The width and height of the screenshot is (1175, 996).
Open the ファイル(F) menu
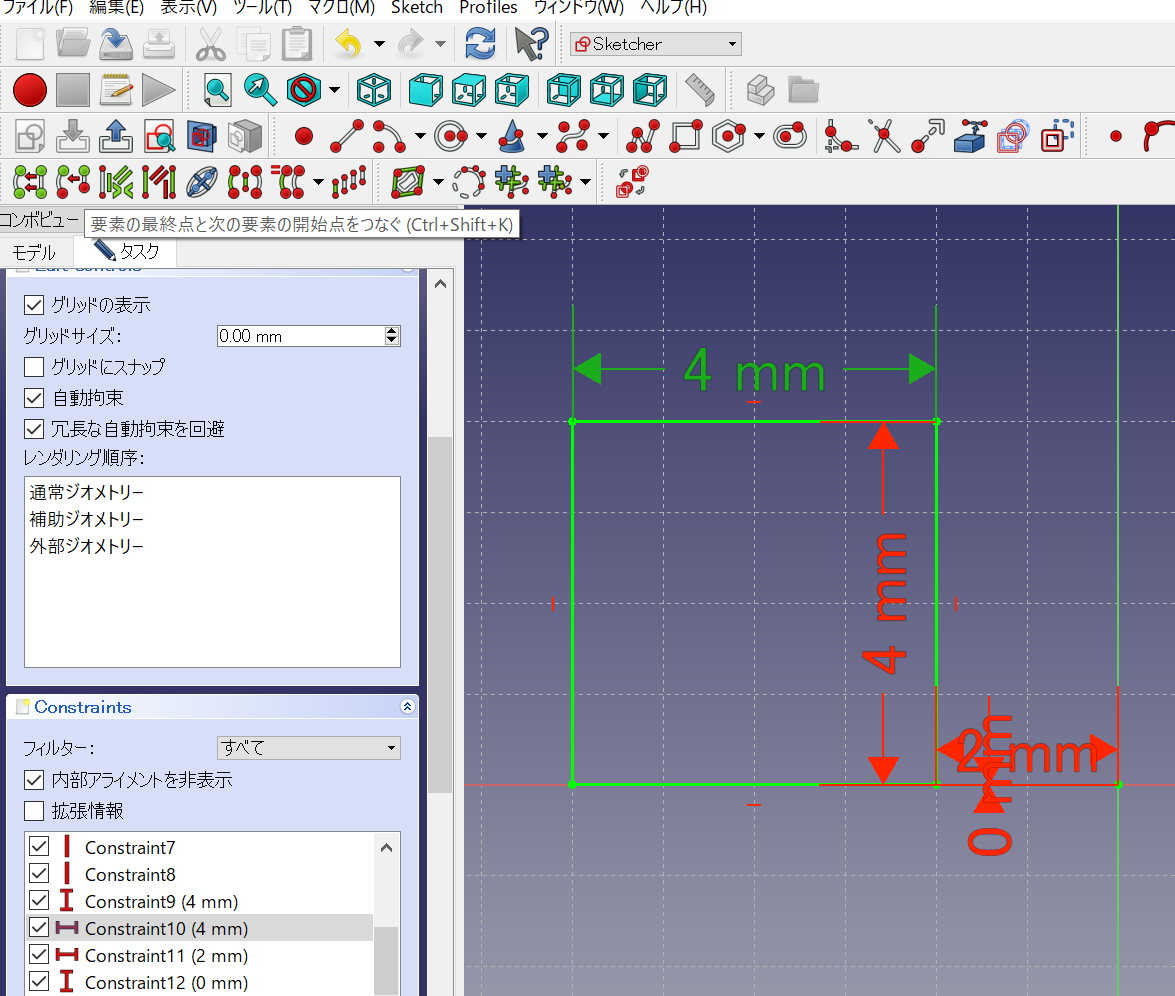pos(38,7)
